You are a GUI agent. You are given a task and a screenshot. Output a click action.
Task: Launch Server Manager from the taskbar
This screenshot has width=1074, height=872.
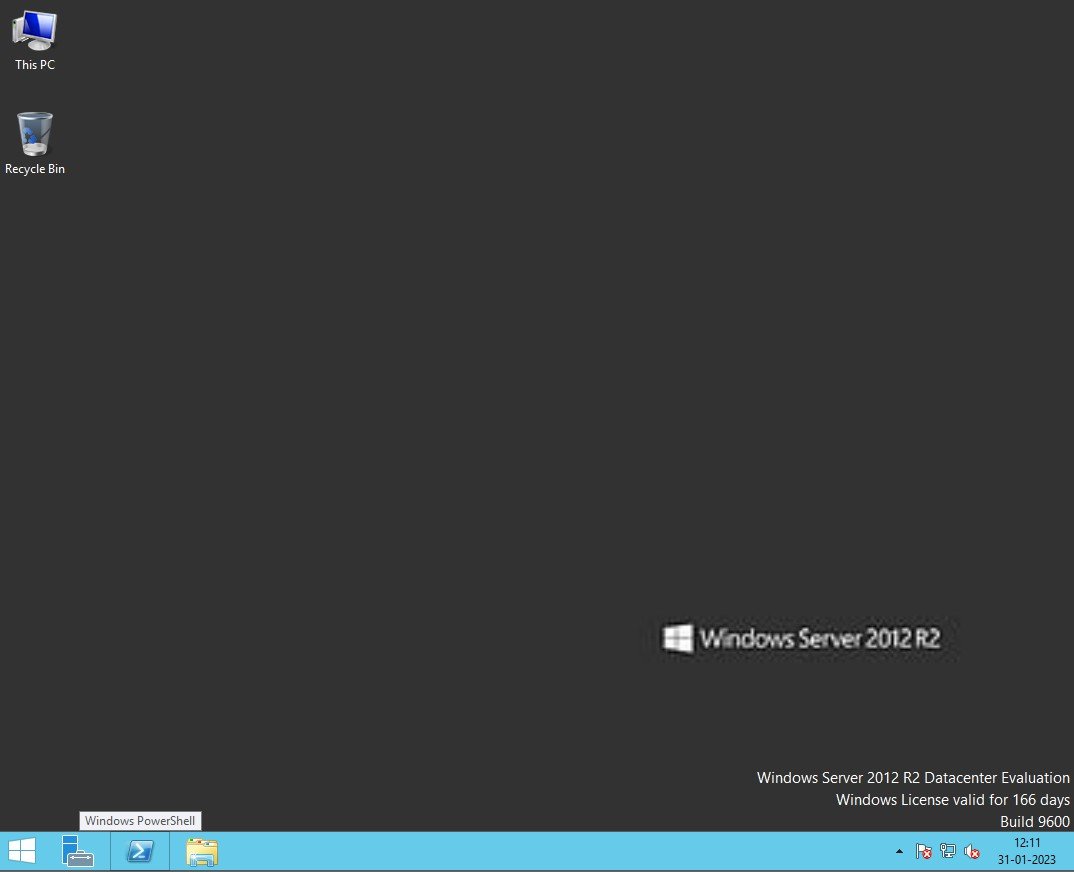coord(77,851)
